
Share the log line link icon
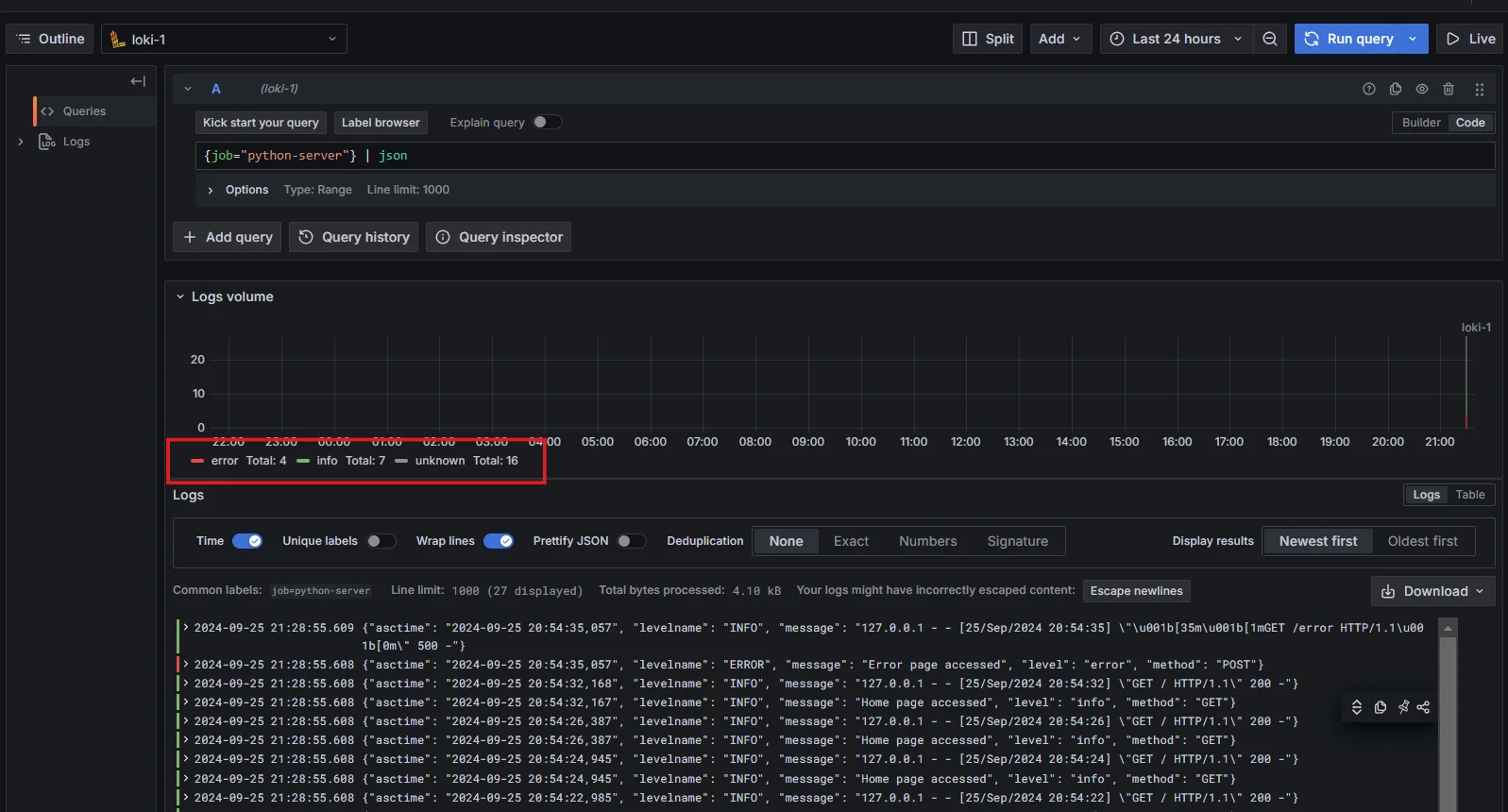1424,707
